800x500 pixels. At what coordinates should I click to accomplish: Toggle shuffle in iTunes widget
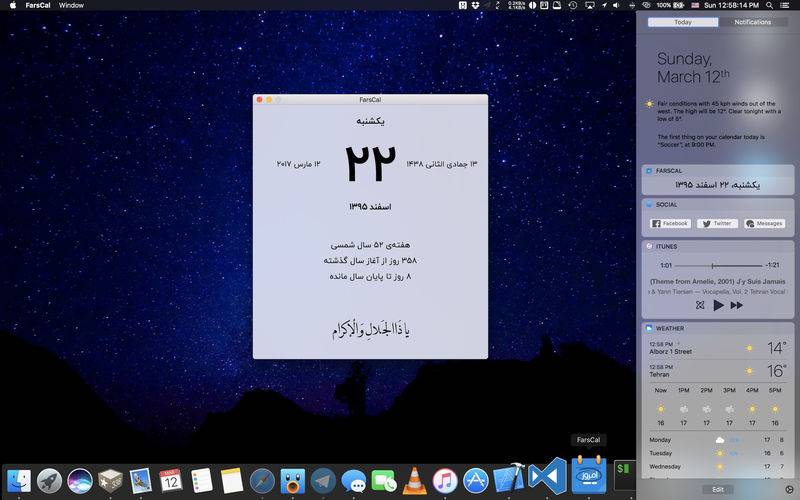[x=700, y=305]
